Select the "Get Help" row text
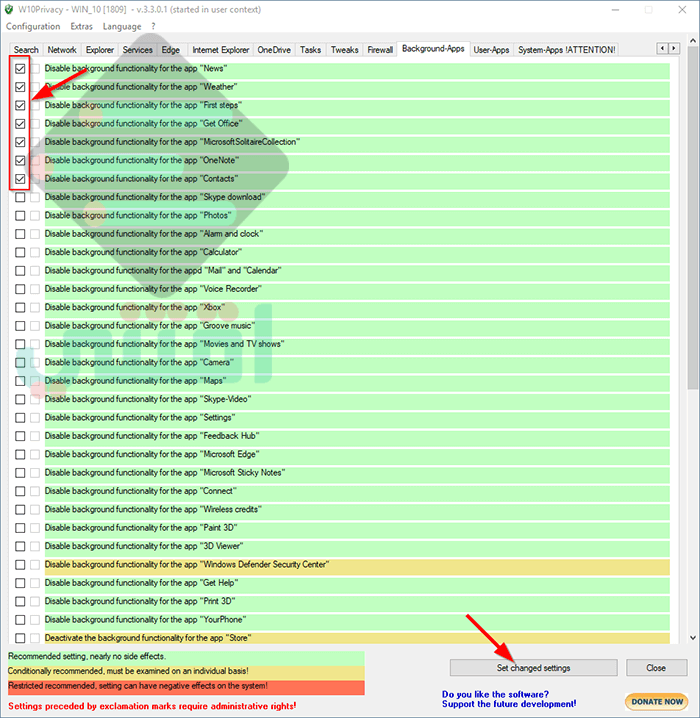This screenshot has height=718, width=700. pyautogui.click(x=141, y=583)
